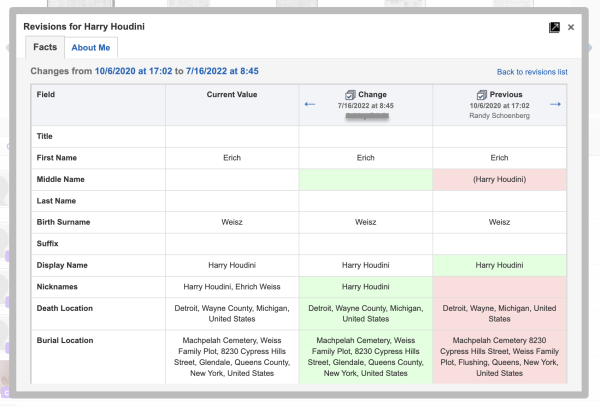
Task: Go to older revision with right arrow
Action: pyautogui.click(x=555, y=104)
